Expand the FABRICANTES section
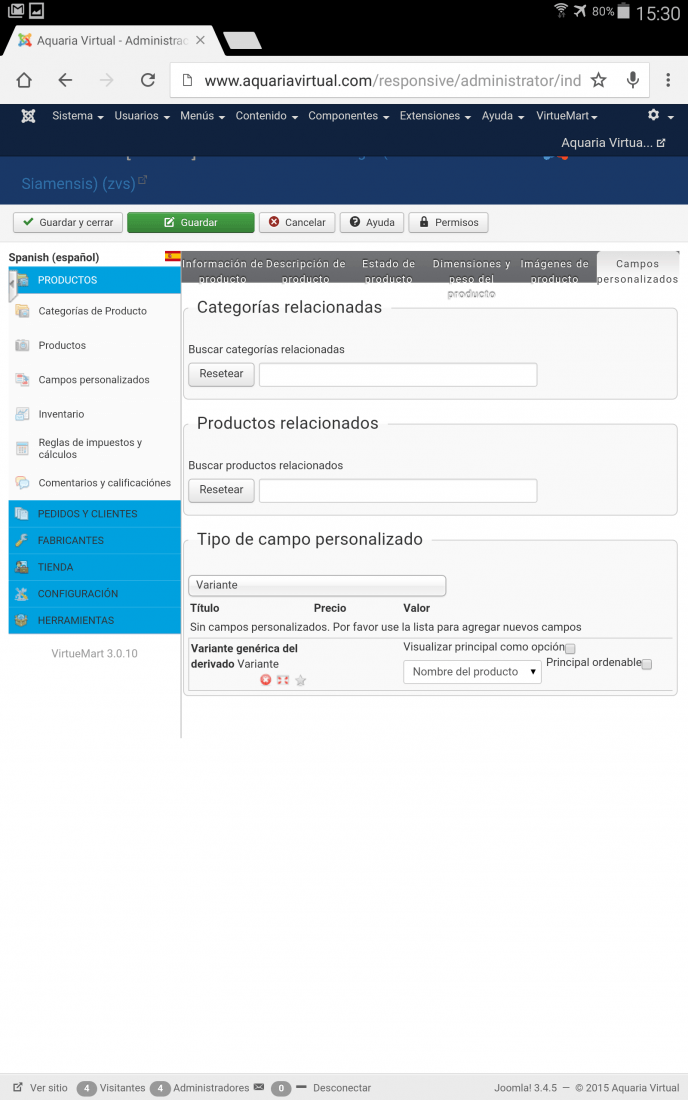Image resolution: width=688 pixels, height=1100 pixels. [x=95, y=540]
